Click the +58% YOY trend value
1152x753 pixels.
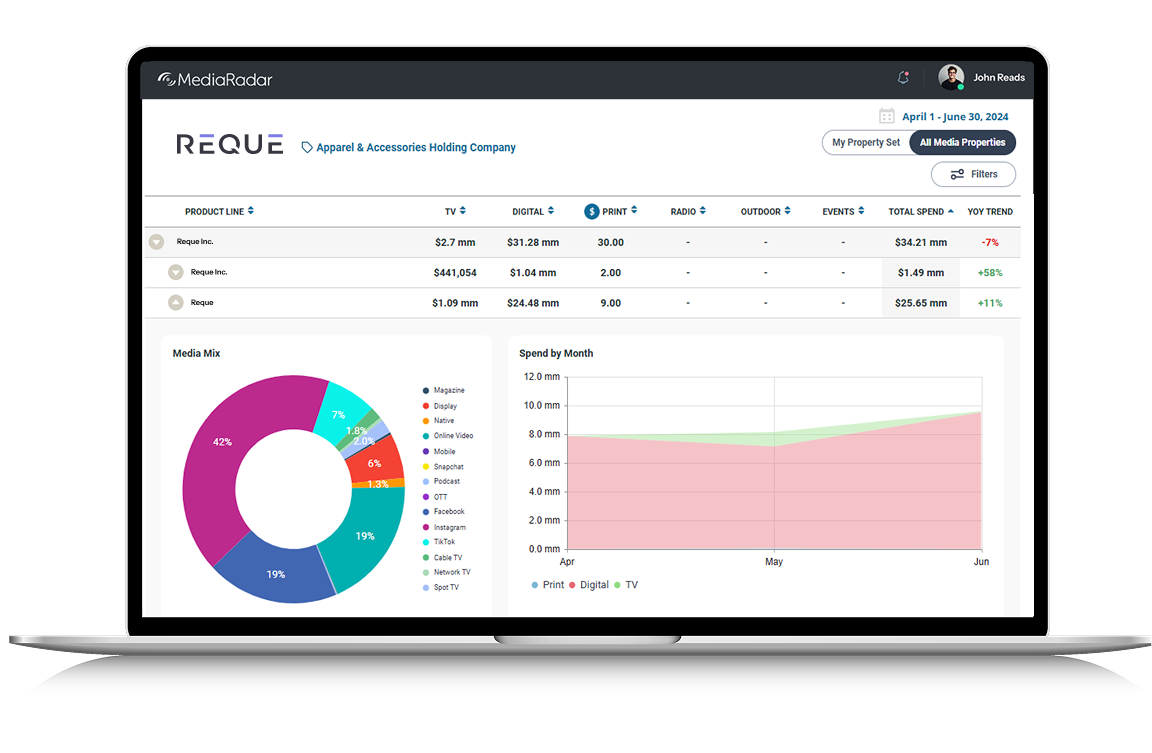click(990, 273)
